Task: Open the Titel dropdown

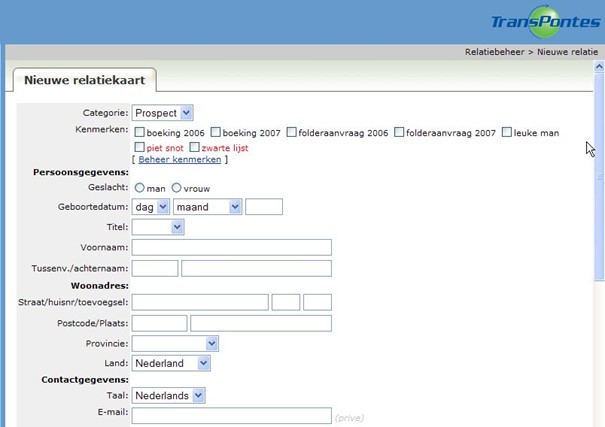Action: click(x=159, y=227)
